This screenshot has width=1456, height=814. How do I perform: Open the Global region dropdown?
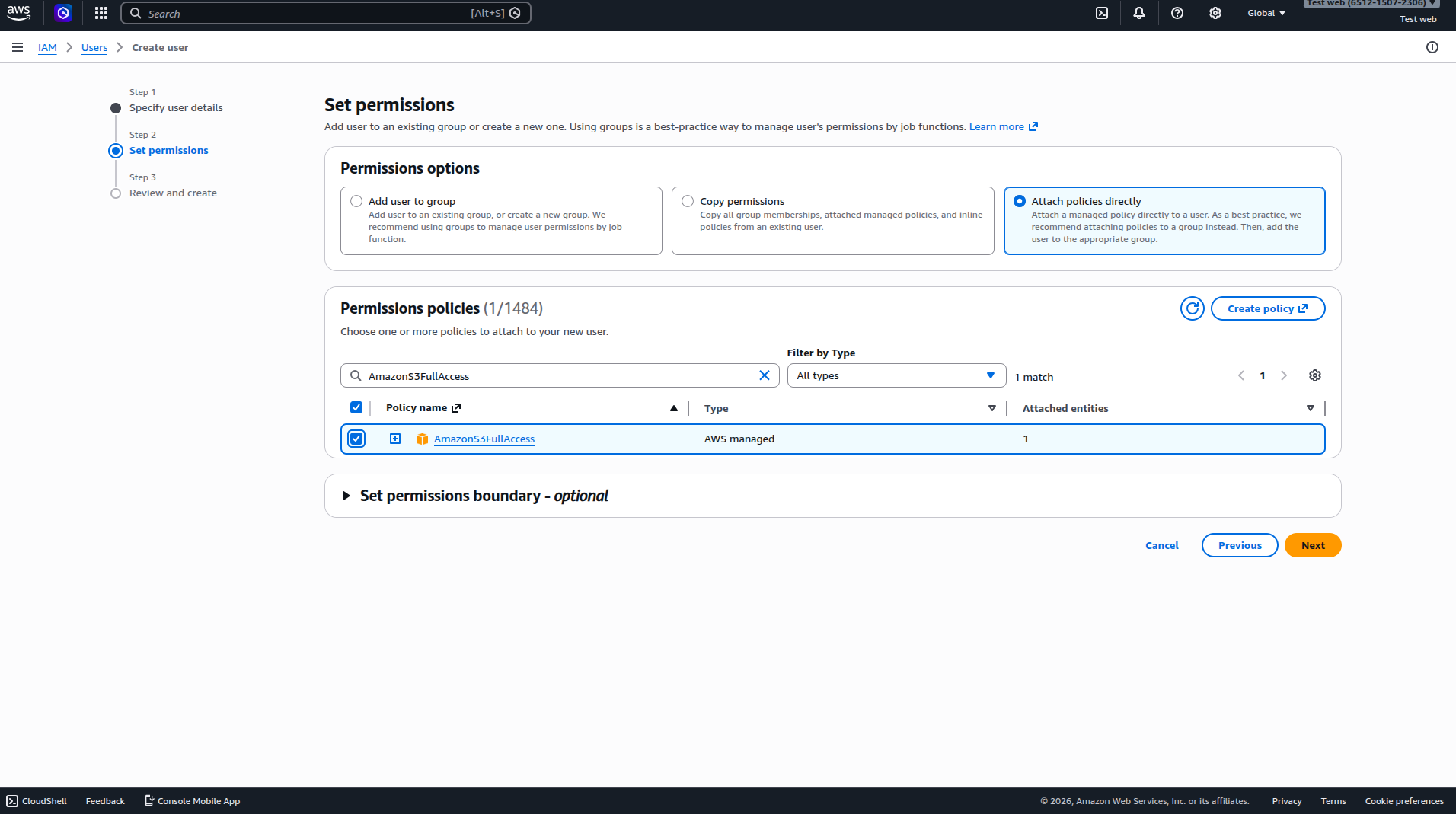click(1266, 13)
